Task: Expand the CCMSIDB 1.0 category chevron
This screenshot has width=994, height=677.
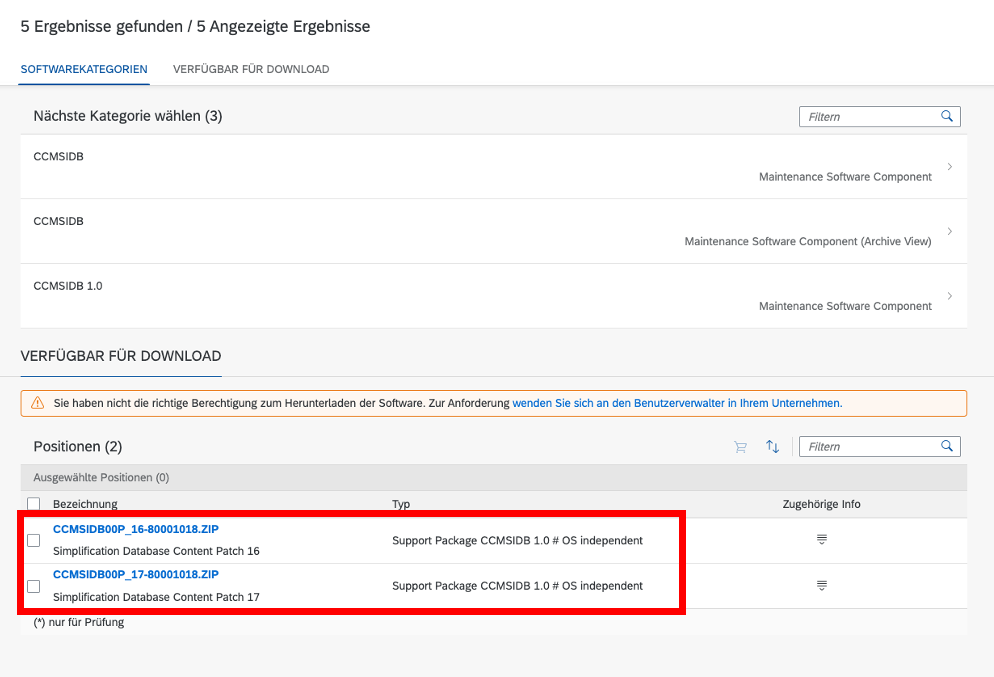Action: pyautogui.click(x=950, y=296)
